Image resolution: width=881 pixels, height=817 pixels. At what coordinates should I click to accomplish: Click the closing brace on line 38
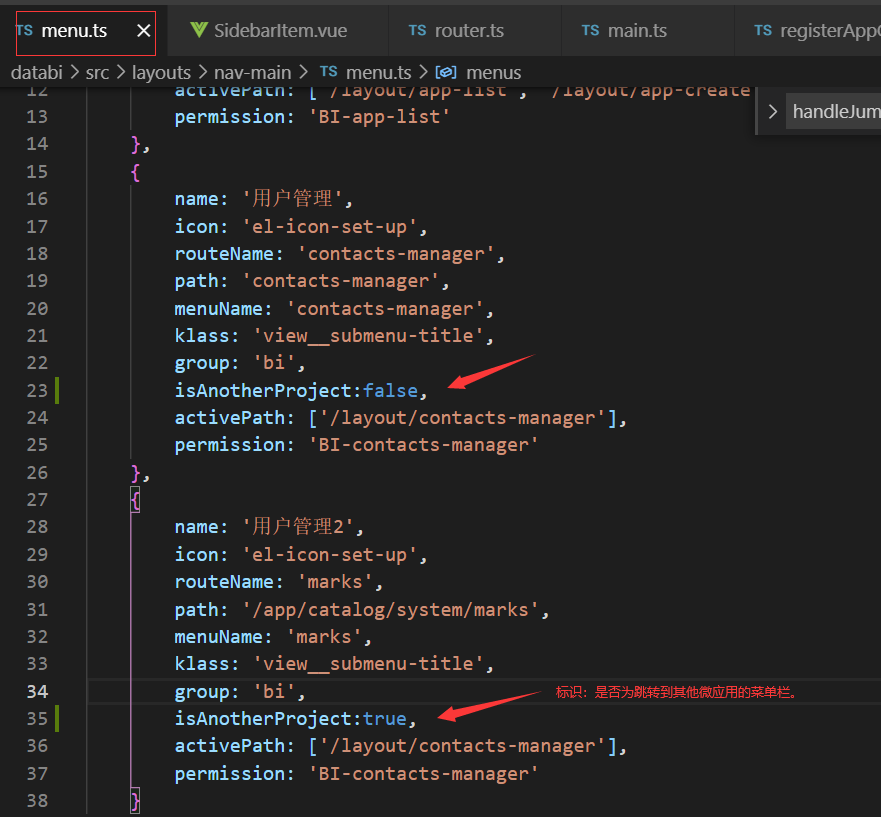tap(135, 801)
